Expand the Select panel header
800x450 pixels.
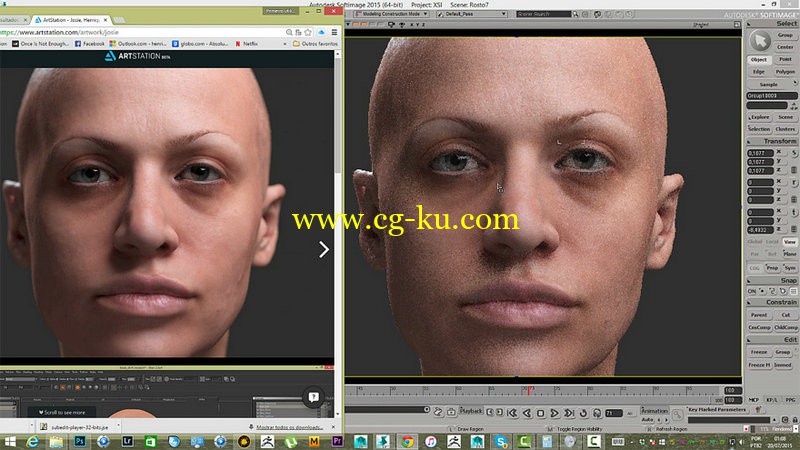coord(772,23)
